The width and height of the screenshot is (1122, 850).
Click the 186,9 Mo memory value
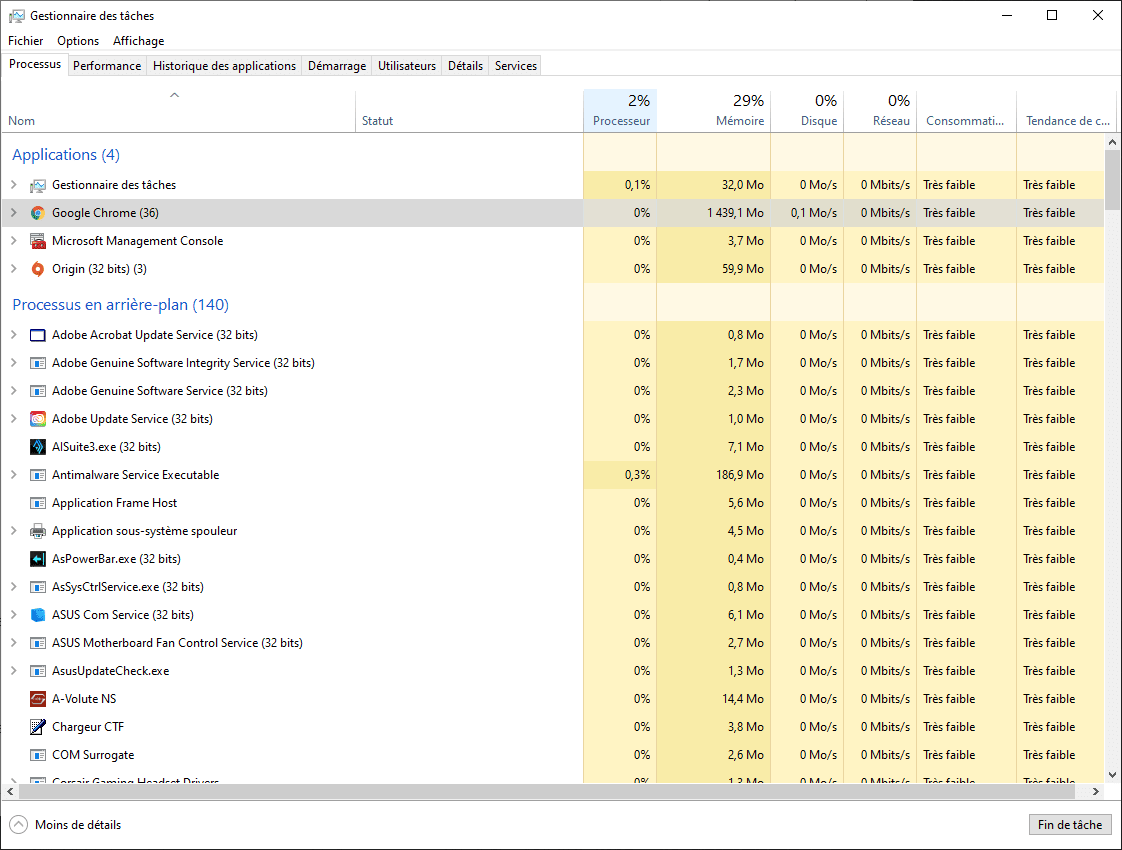[740, 474]
